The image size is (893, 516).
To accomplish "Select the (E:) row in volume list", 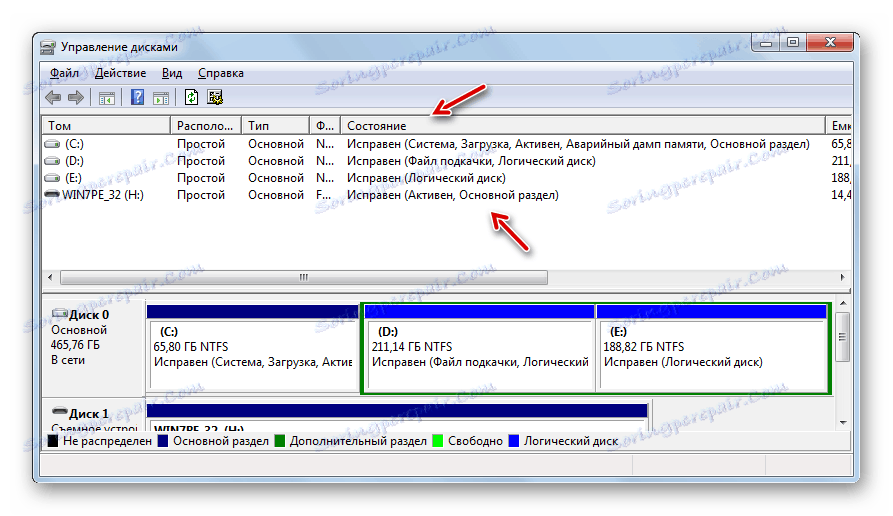I will pos(447,178).
